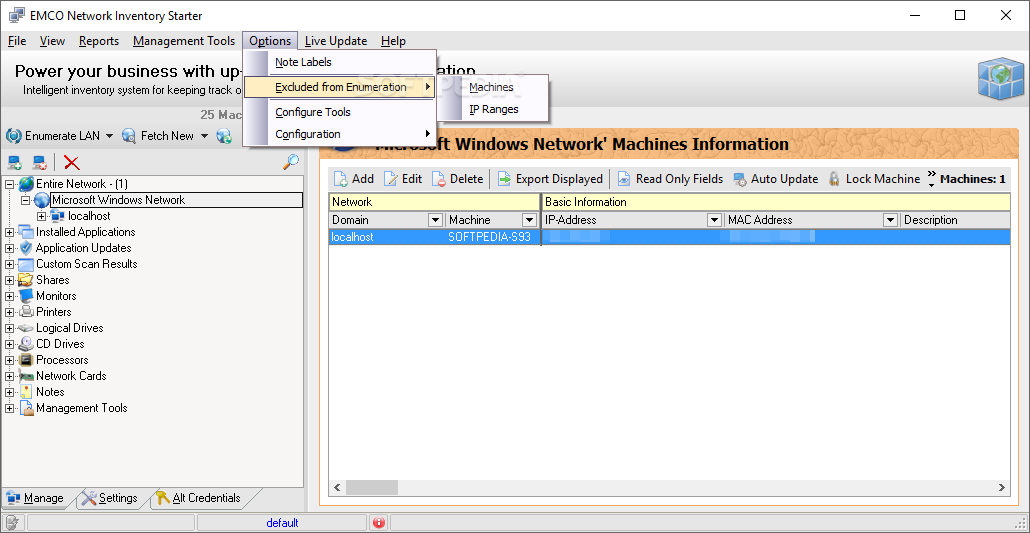Collapse the Microsoft Windows Network node

pos(26,200)
